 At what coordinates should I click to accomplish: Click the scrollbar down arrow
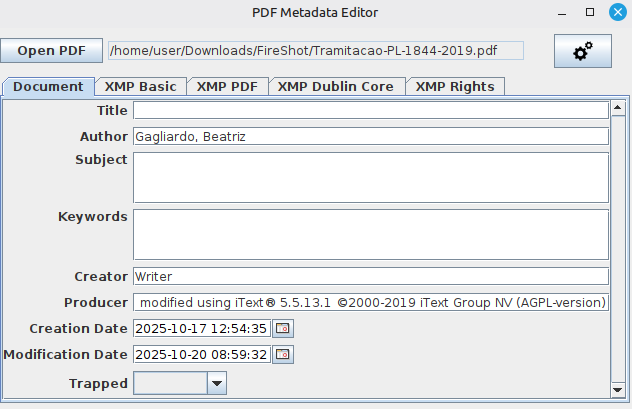pyautogui.click(x=619, y=390)
